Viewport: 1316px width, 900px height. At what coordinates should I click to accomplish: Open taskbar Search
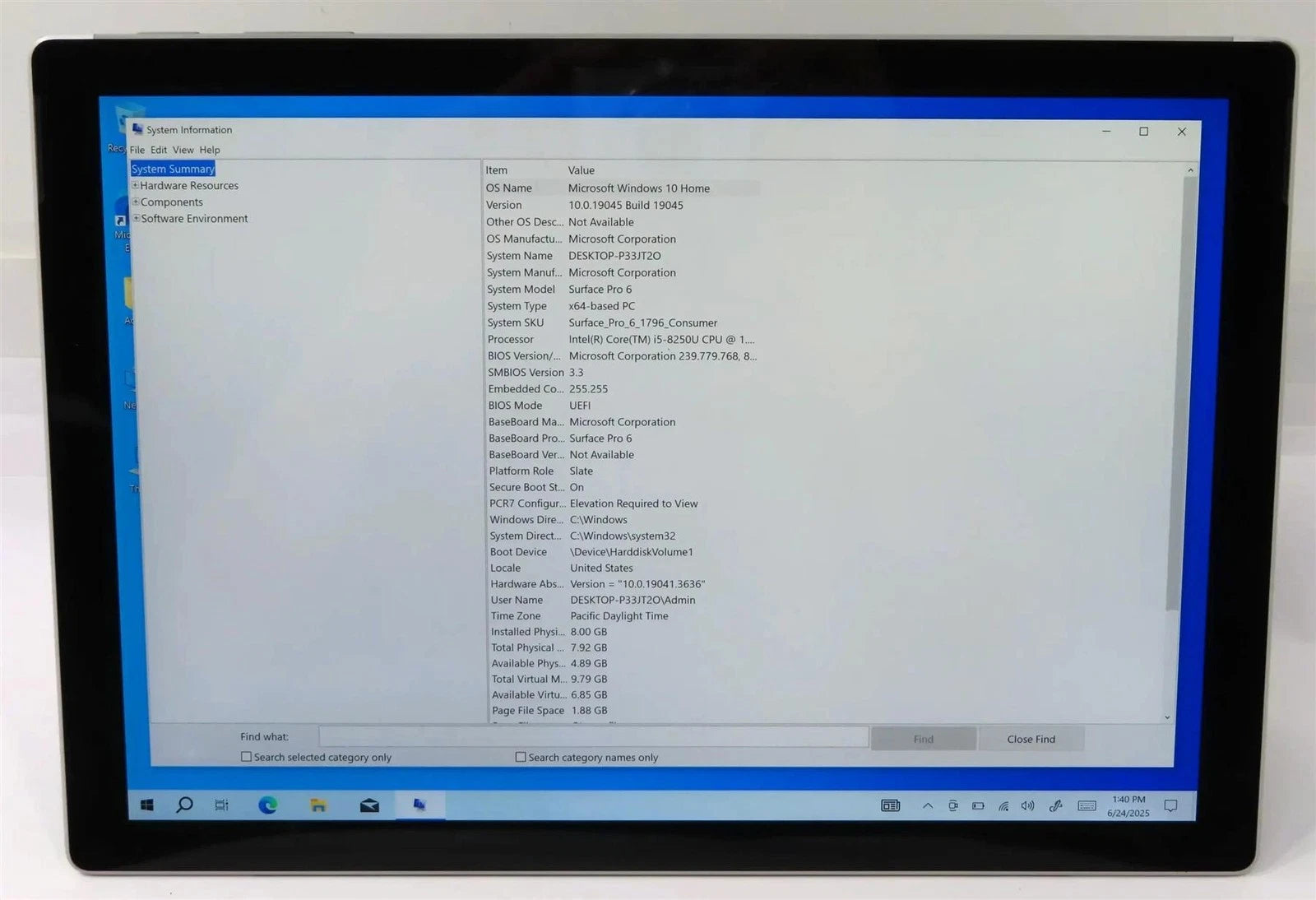coord(184,805)
